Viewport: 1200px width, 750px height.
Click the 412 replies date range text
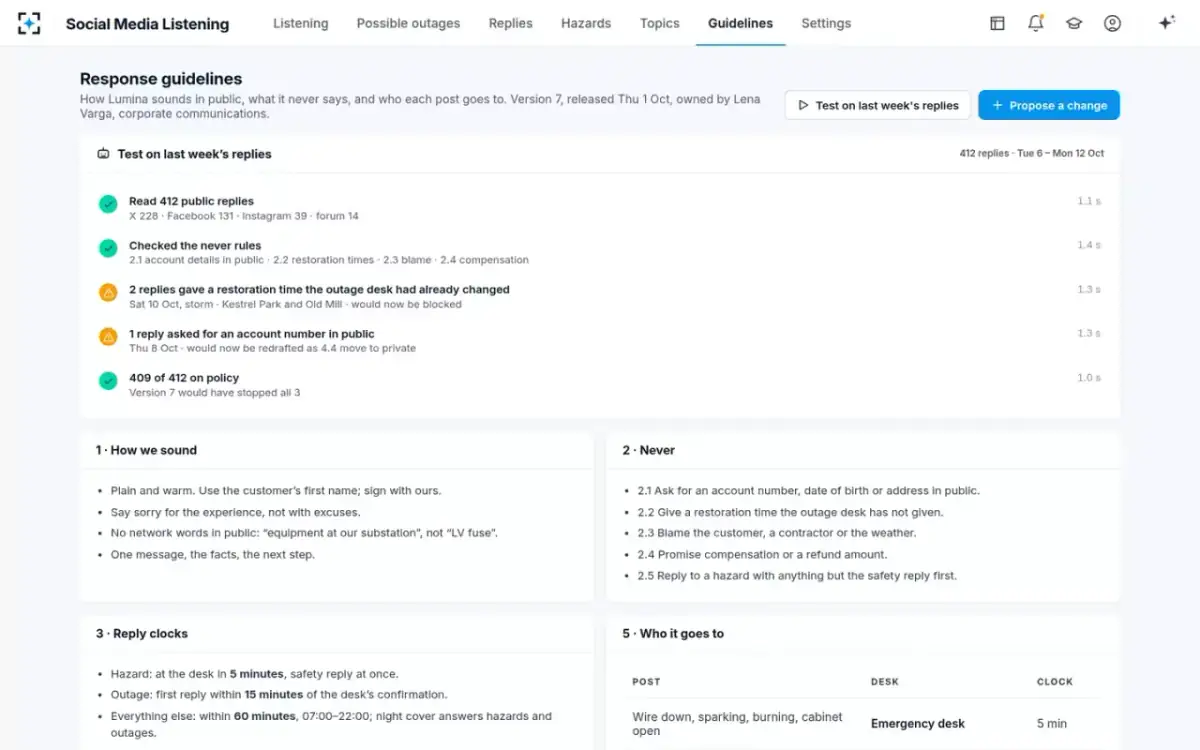point(1032,154)
